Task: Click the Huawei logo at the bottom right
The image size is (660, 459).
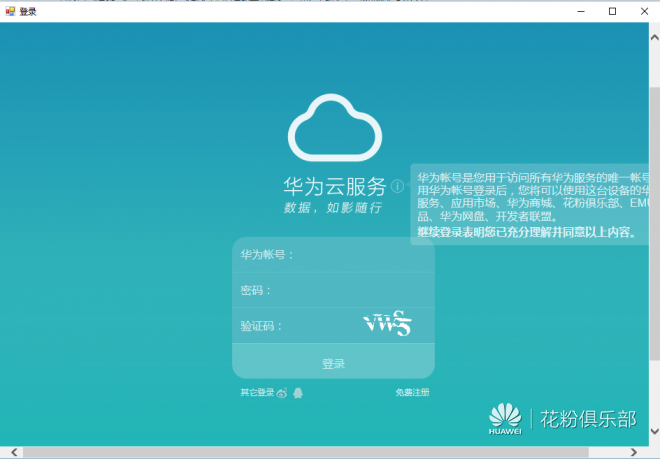Action: coord(505,419)
